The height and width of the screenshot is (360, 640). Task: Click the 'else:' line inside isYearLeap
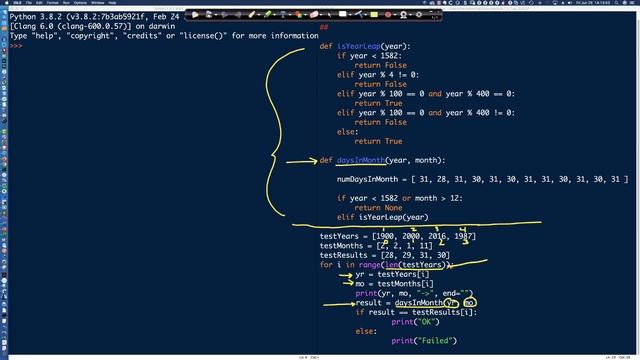click(347, 132)
